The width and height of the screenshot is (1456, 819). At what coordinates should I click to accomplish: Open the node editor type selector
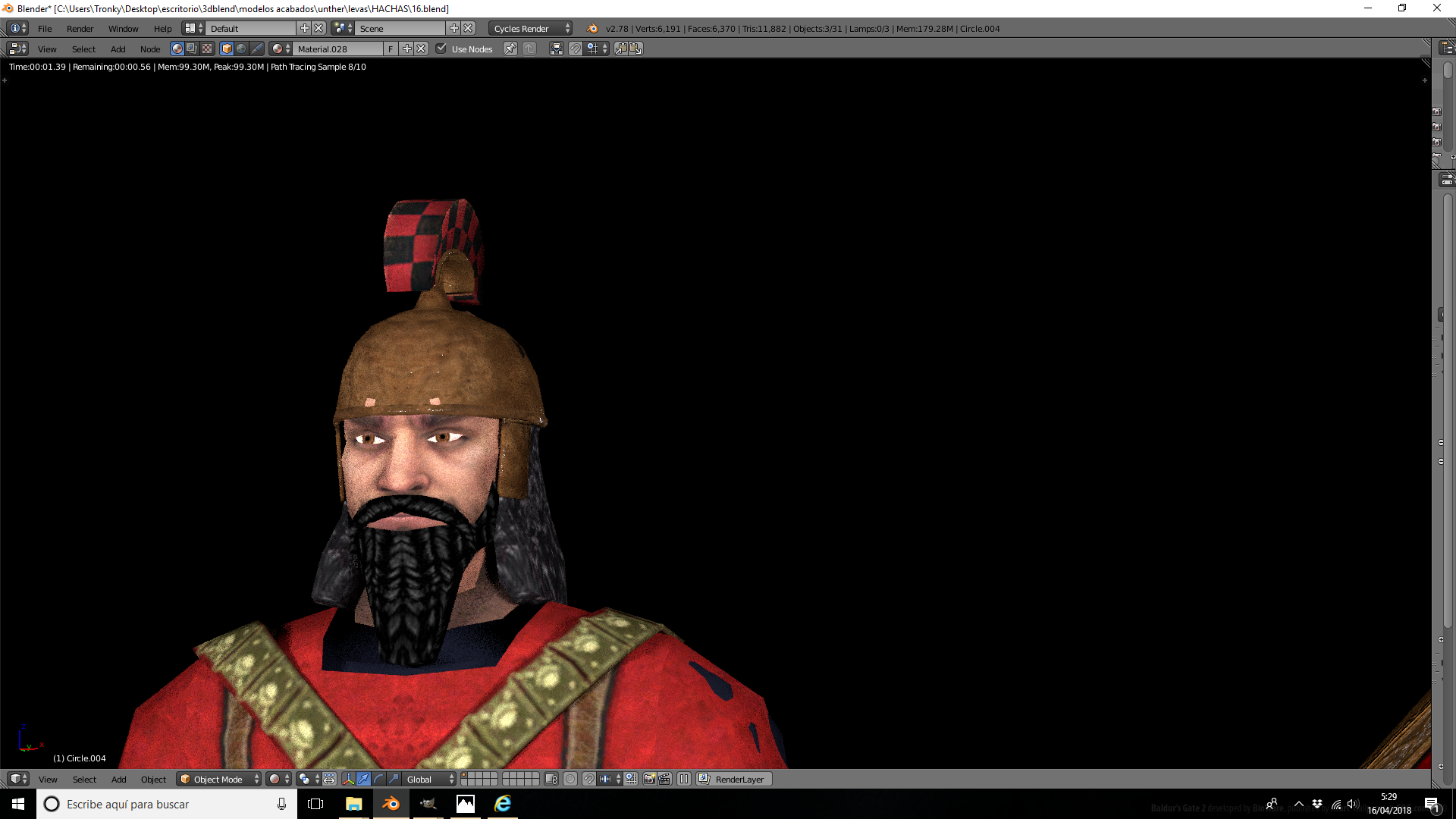17,49
